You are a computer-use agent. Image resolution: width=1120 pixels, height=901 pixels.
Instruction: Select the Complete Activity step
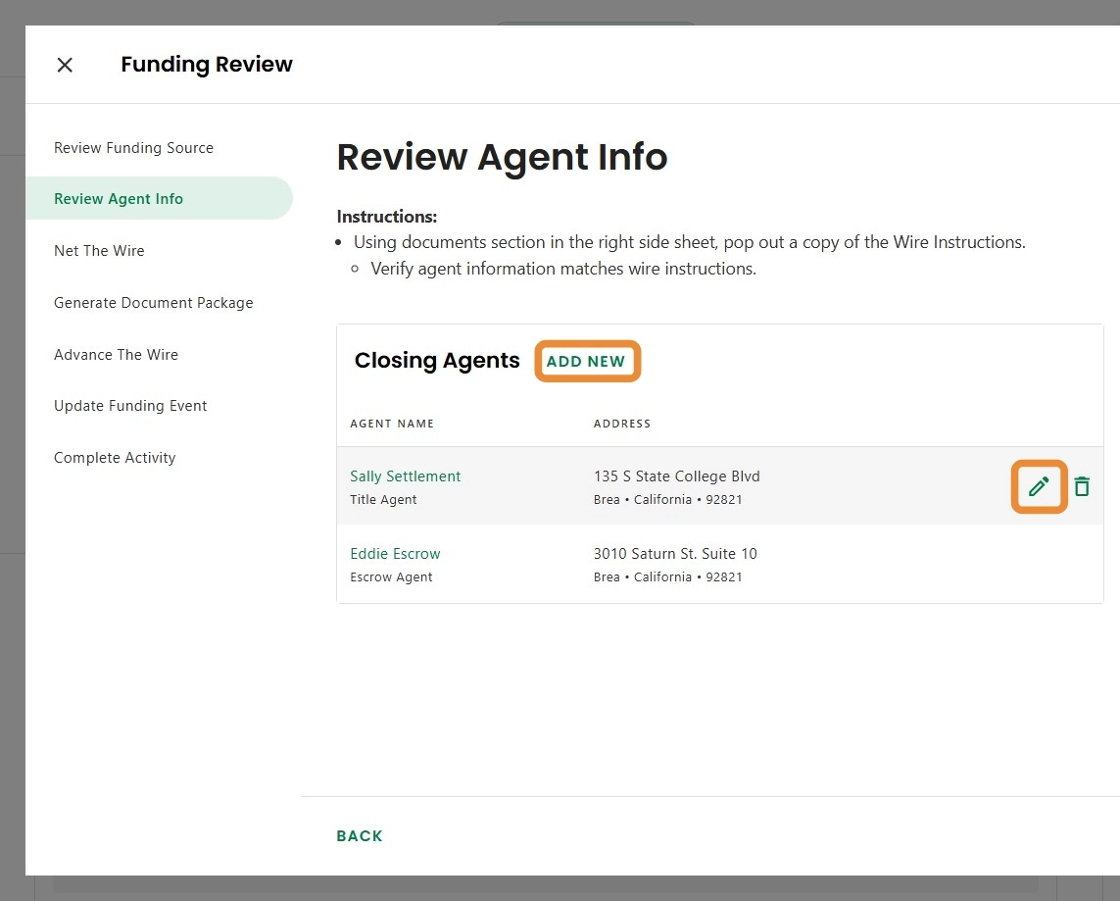[x=115, y=458]
